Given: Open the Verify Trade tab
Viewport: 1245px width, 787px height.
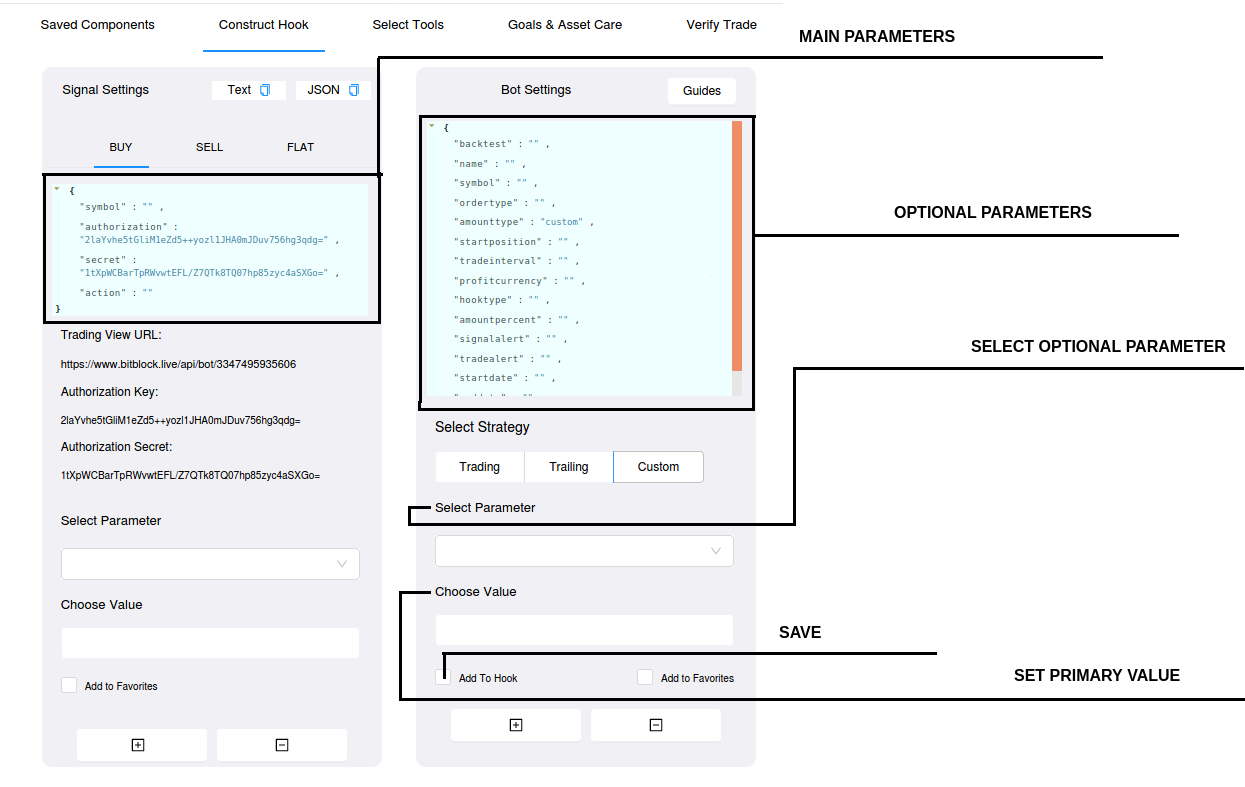Looking at the screenshot, I should (x=721, y=25).
